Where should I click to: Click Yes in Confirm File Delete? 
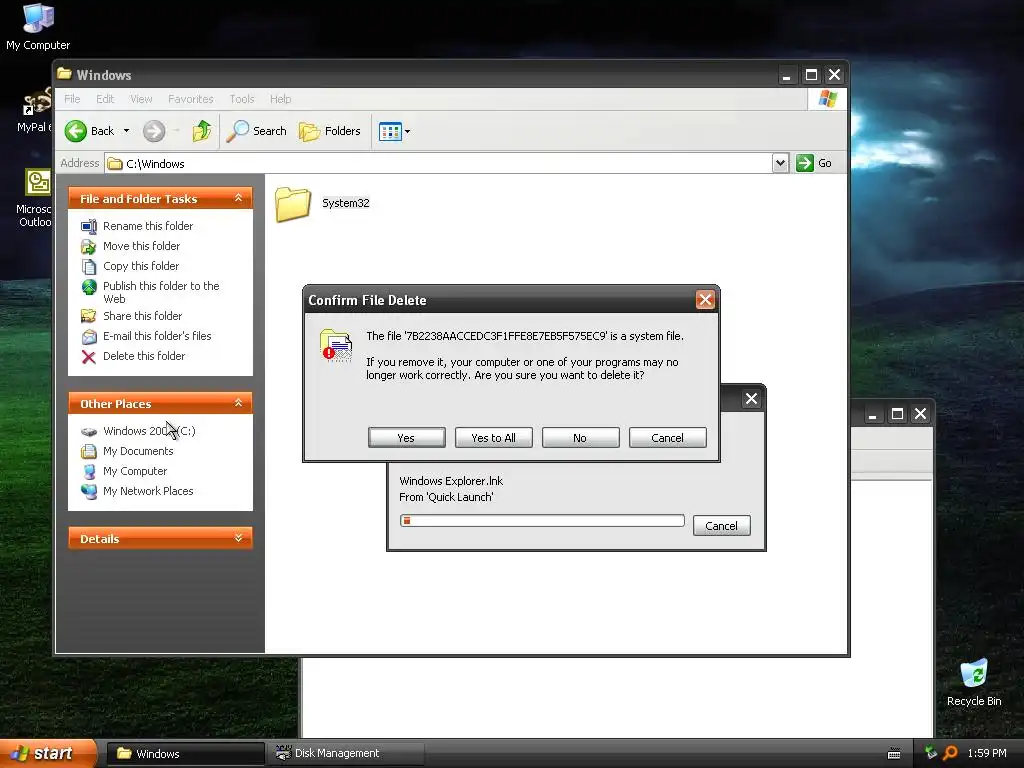(x=406, y=438)
